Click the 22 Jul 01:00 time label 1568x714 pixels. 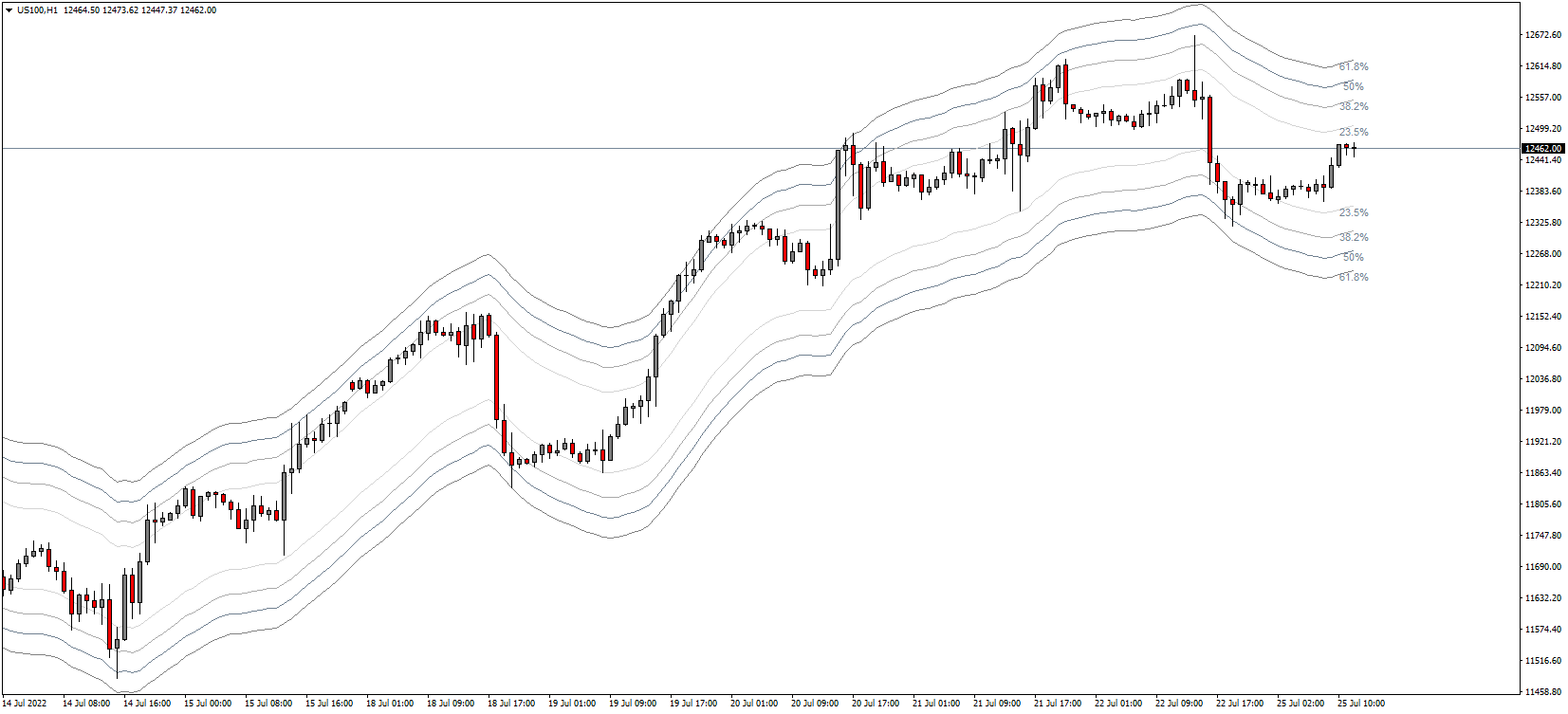click(x=1118, y=704)
